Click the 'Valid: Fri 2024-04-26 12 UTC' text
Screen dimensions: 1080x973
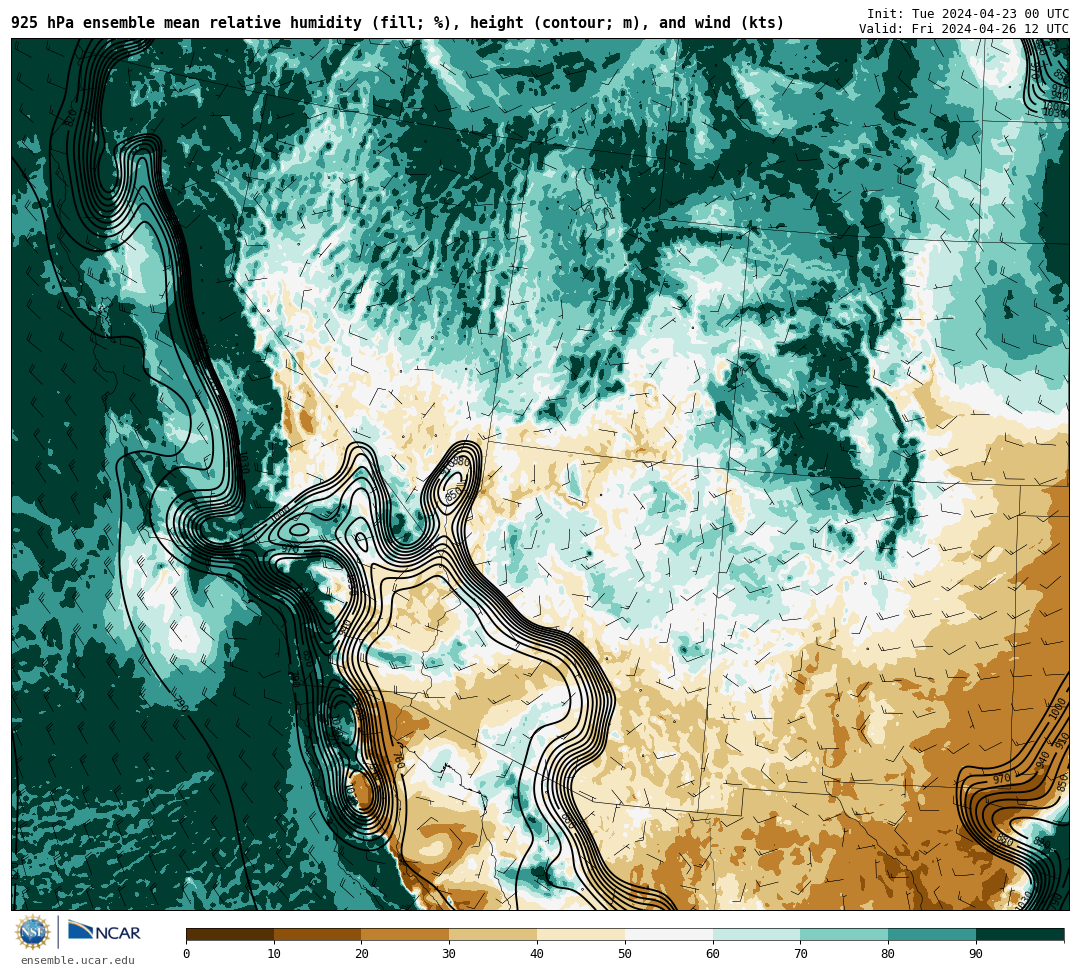pyautogui.click(x=964, y=29)
